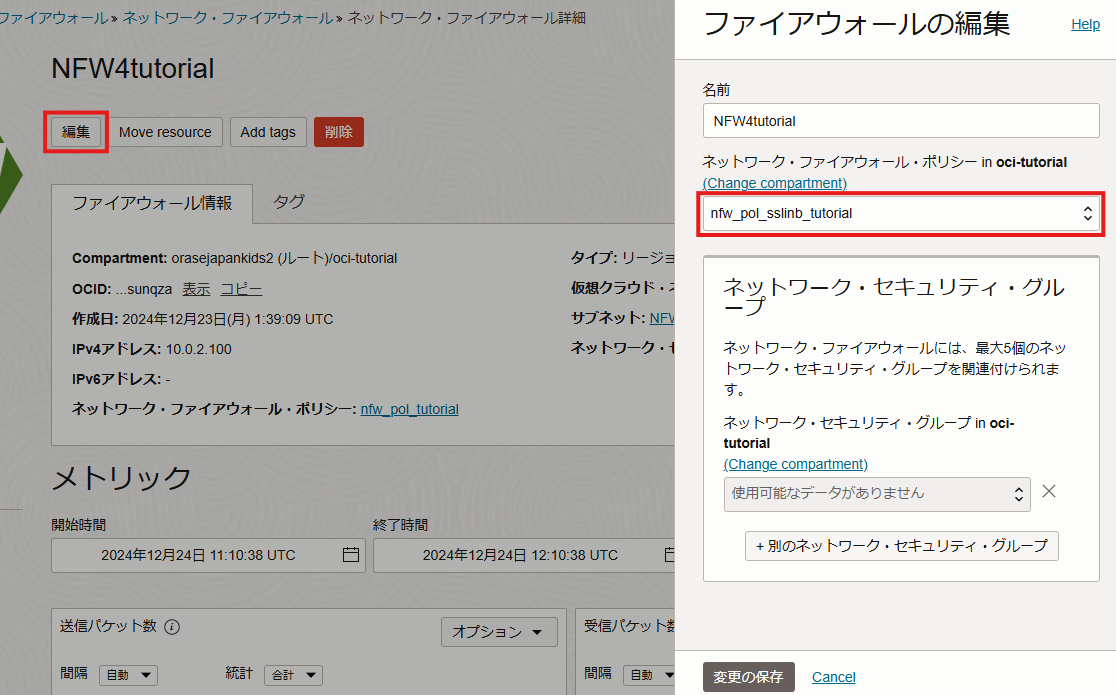
Task: Click the X icon beside security group dropdown
Action: click(x=1049, y=492)
